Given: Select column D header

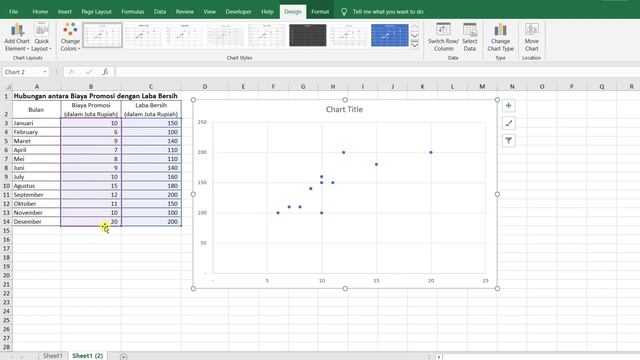Looking at the screenshot, I should 205,87.
